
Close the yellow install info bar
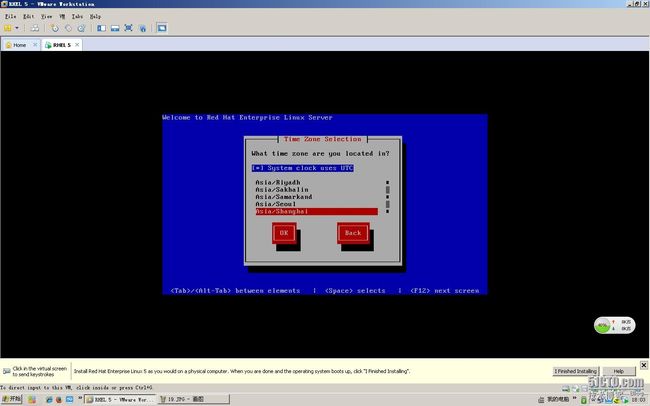pos(643,365)
